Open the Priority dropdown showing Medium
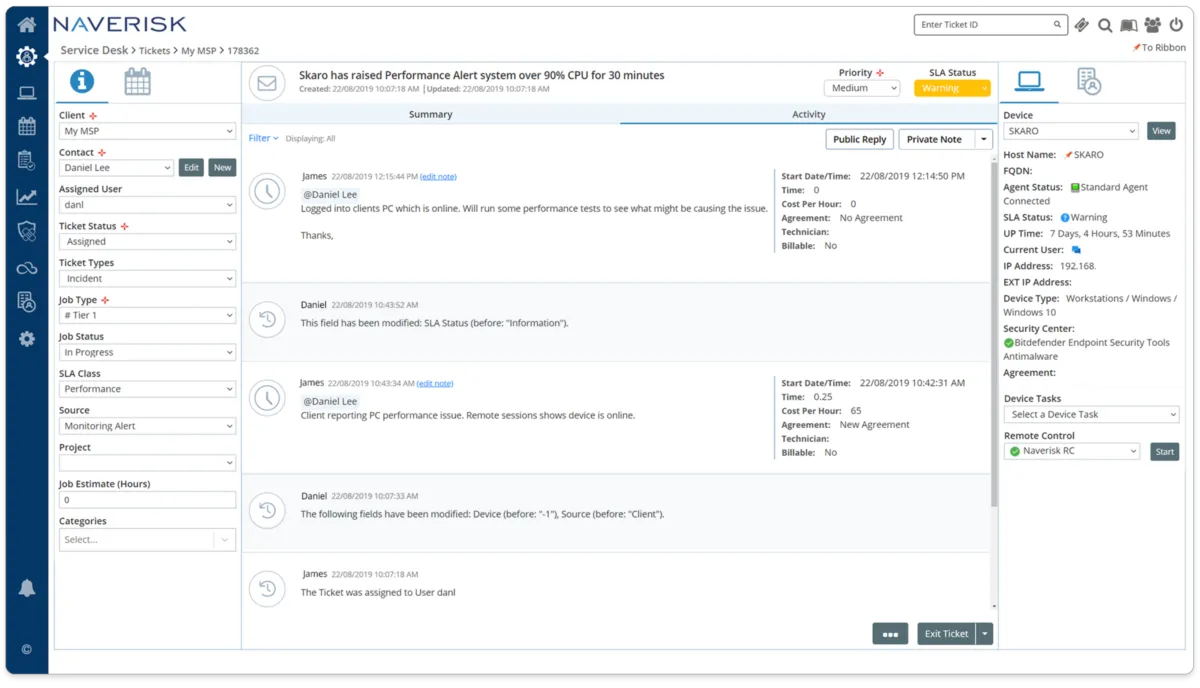This screenshot has width=1200, height=688. pyautogui.click(x=862, y=88)
